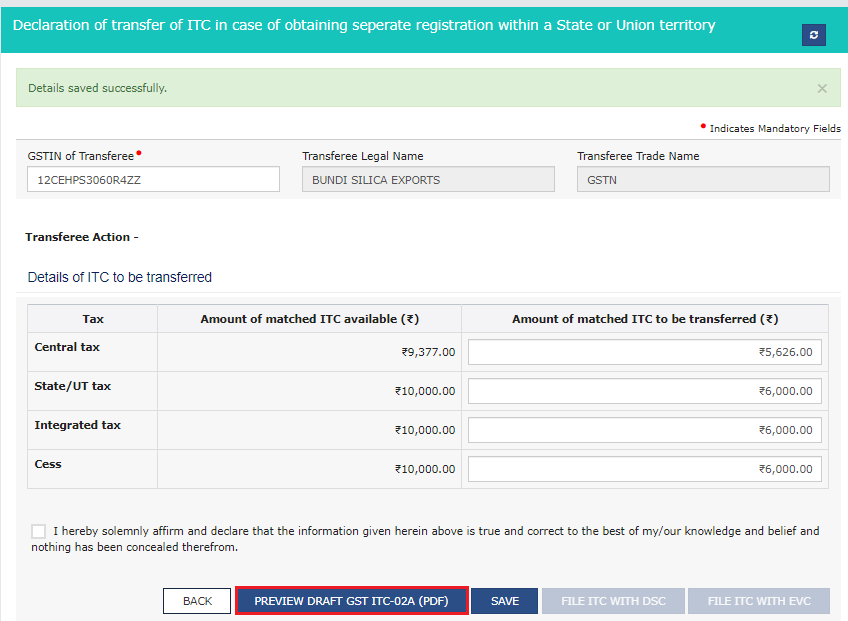Click the 'Tax' column header
848x621 pixels.
coord(92,319)
